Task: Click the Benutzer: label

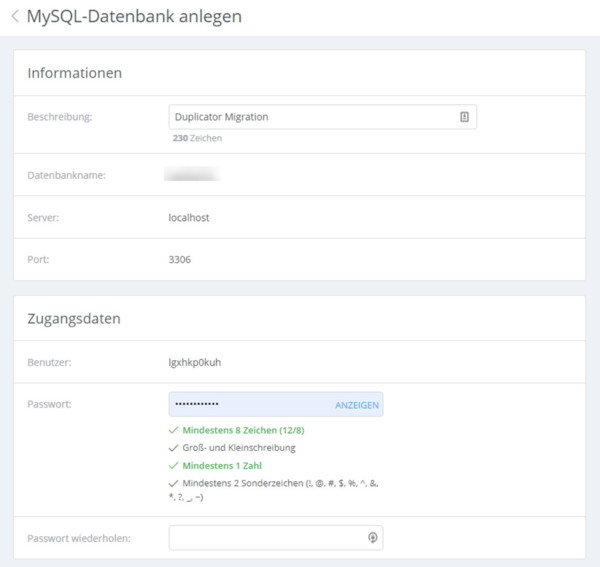Action: pos(49,362)
